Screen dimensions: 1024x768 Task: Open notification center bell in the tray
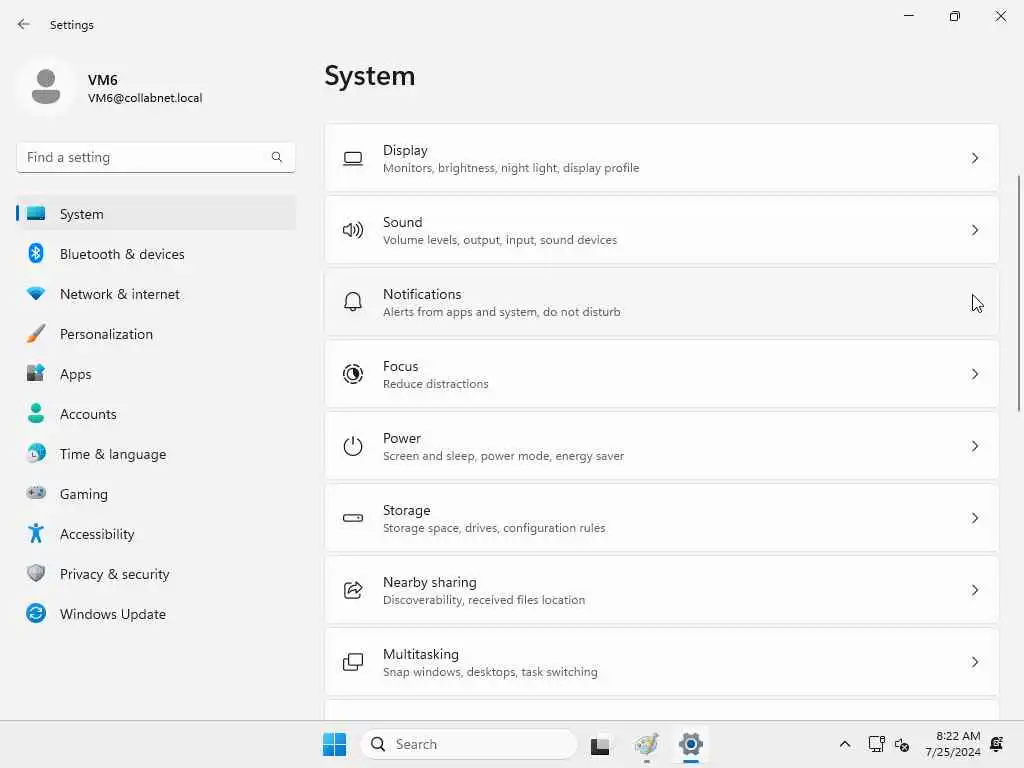(997, 744)
